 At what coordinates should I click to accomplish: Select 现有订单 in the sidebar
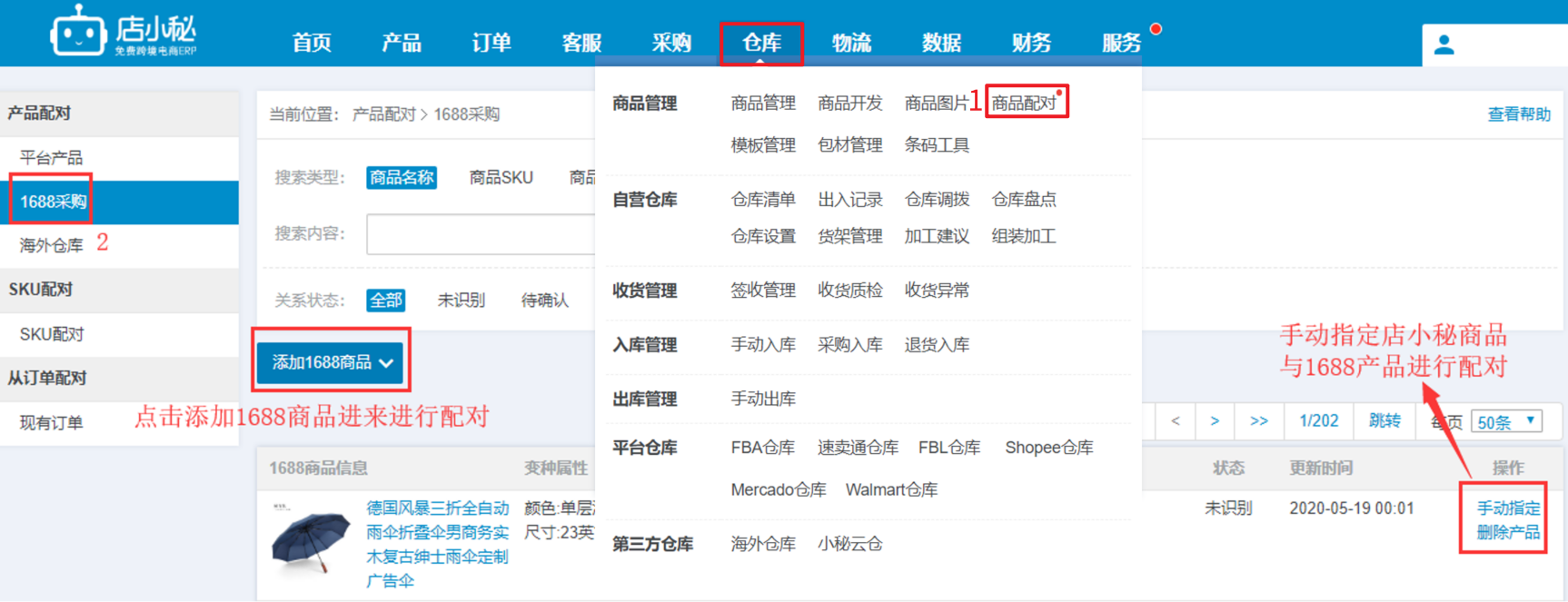pyautogui.click(x=51, y=423)
